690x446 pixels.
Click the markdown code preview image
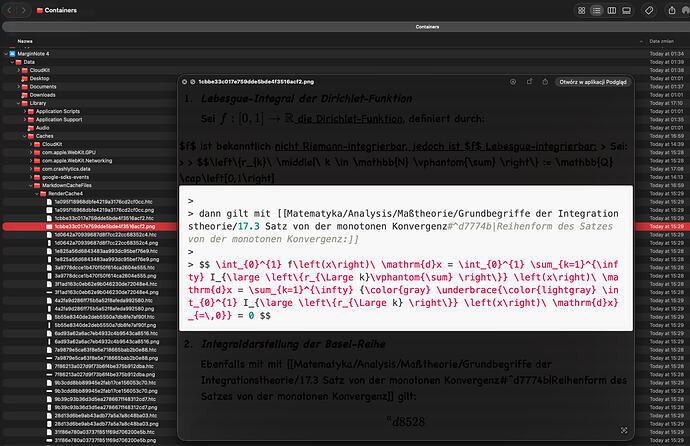click(x=406, y=258)
